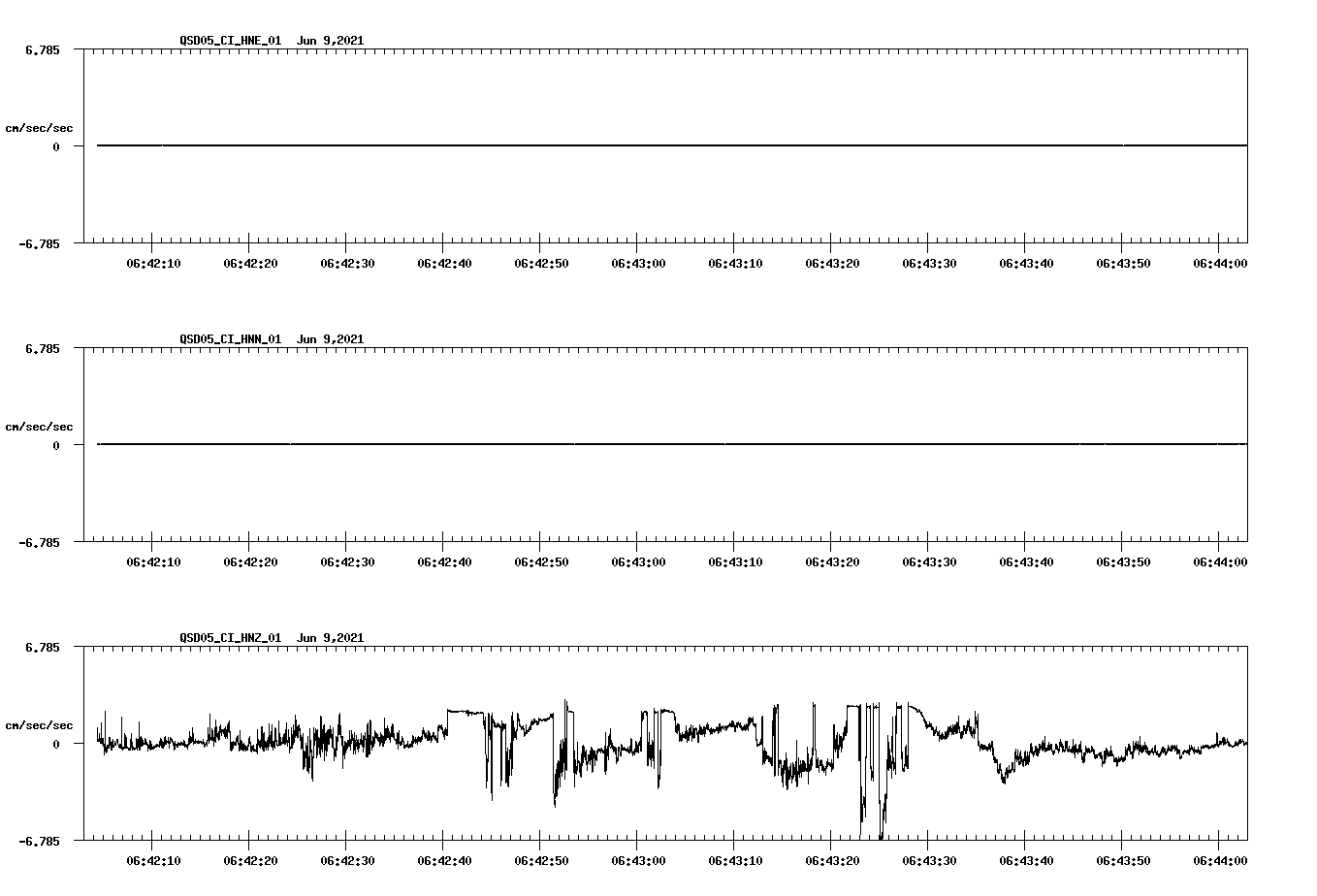Click the 06:42:20 time label under HNZ plot
The width and height of the screenshot is (1317, 896).
coord(250,861)
